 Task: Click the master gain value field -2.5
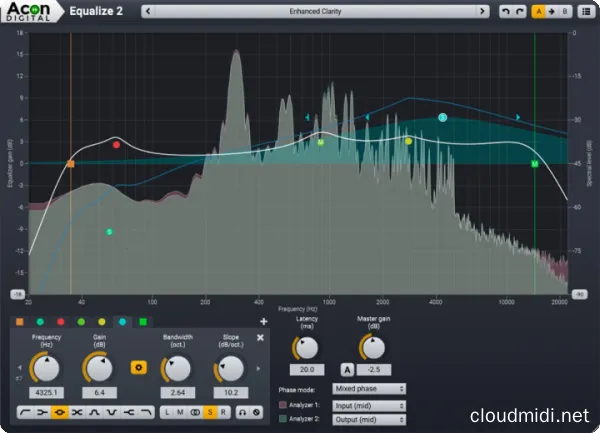pyautogui.click(x=374, y=370)
